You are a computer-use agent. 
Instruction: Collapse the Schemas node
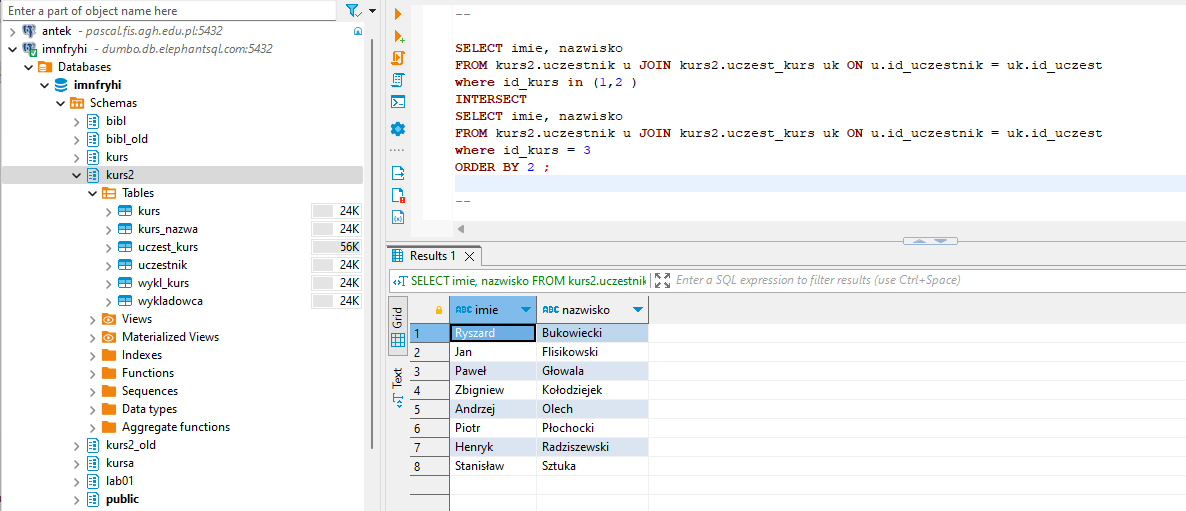pyautogui.click(x=61, y=104)
